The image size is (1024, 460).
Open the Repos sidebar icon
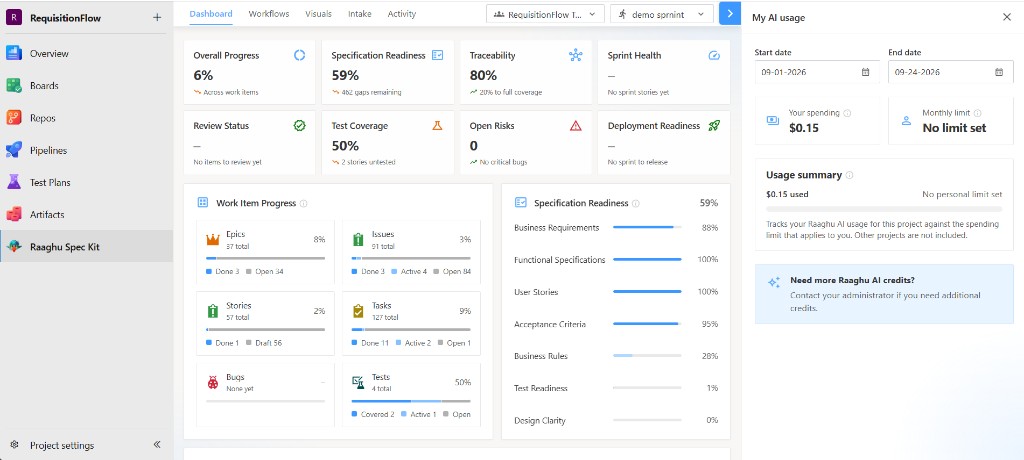14,118
